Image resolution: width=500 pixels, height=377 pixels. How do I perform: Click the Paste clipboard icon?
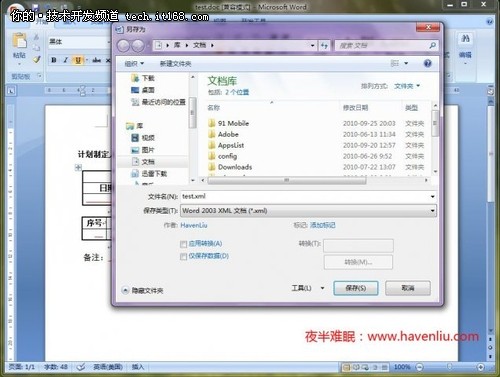pyautogui.click(x=19, y=41)
